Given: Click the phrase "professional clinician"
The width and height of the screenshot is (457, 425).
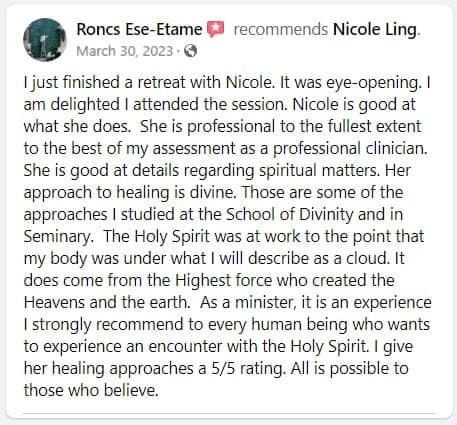Looking at the screenshot, I should (x=349, y=149).
